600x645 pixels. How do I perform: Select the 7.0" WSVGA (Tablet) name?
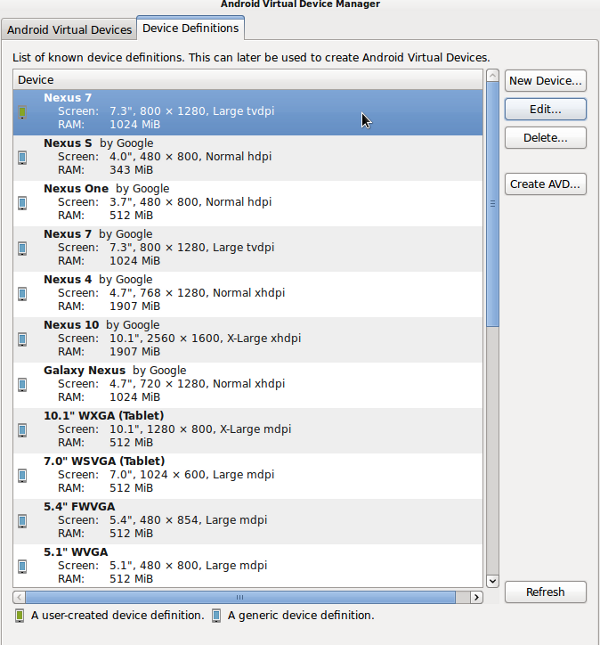(x=104, y=461)
